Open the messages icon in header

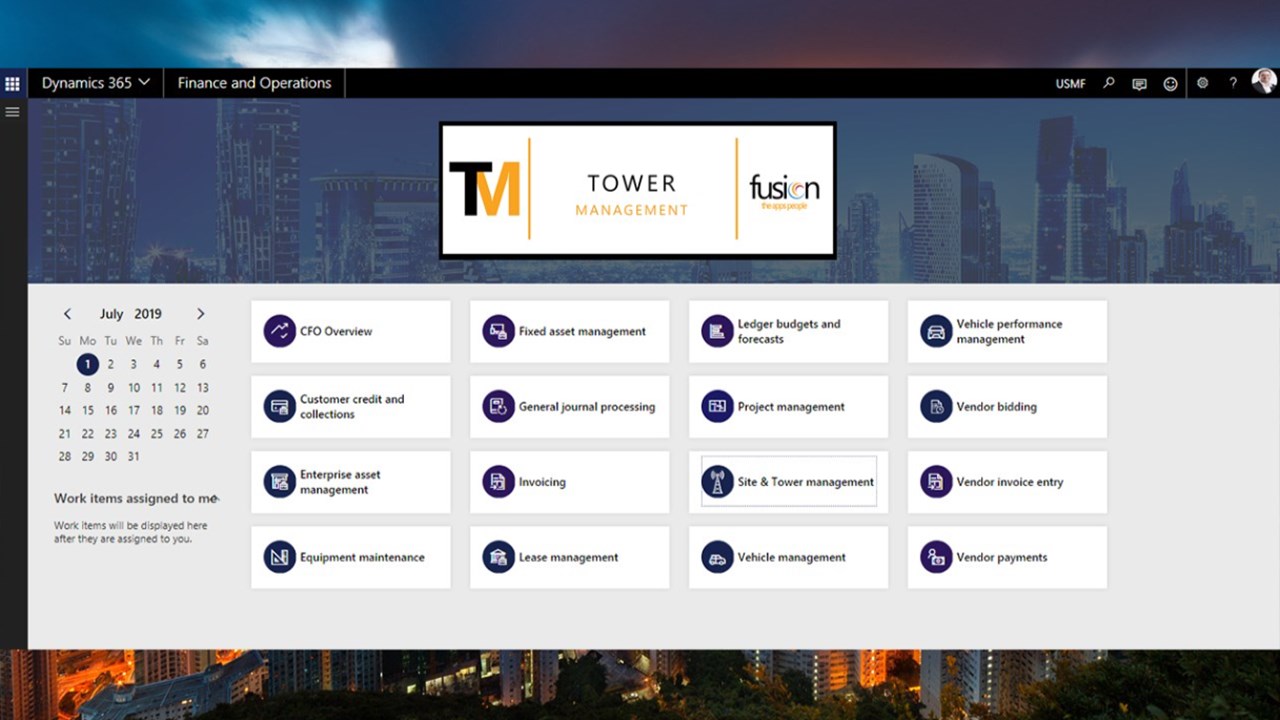1139,84
